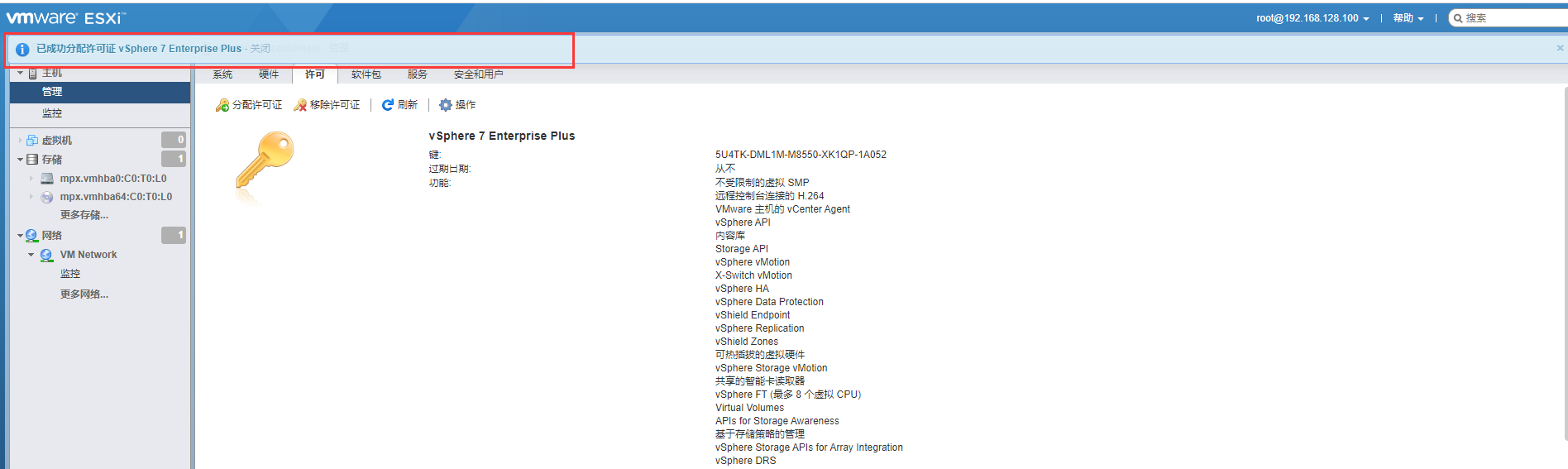The width and height of the screenshot is (1568, 469).
Task: Select the Licensing tab
Action: pos(315,74)
